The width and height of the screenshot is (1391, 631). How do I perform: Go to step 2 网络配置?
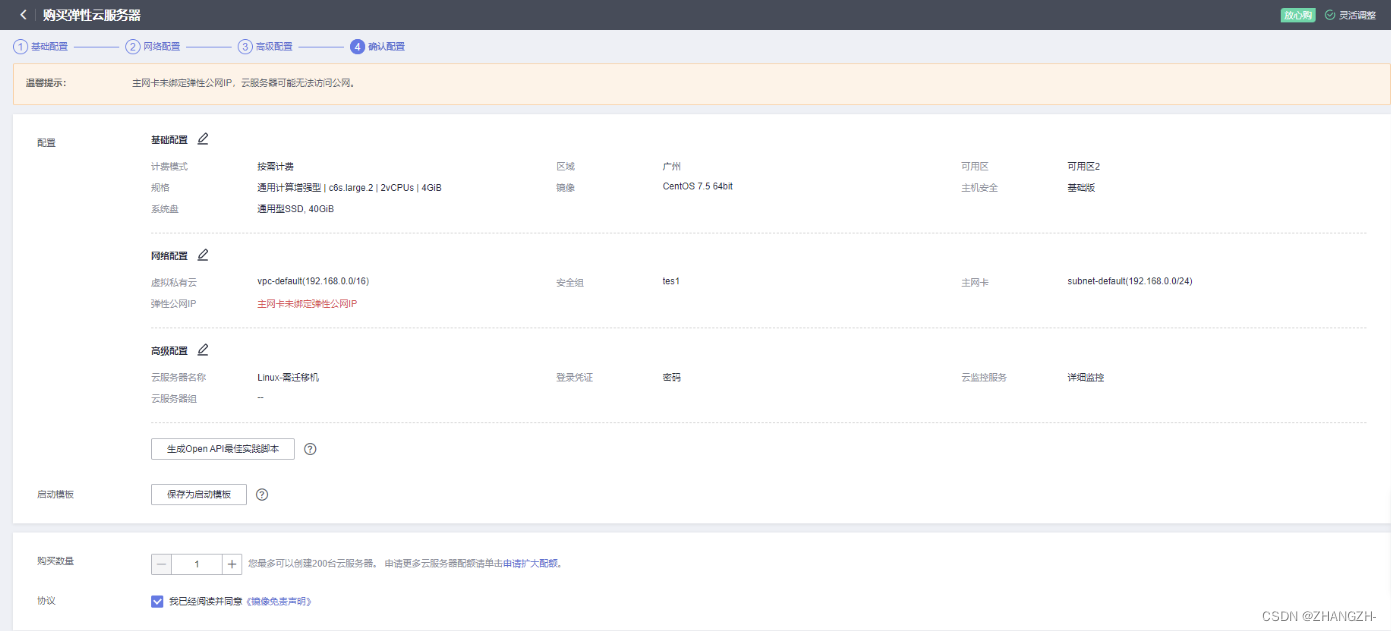coord(153,46)
